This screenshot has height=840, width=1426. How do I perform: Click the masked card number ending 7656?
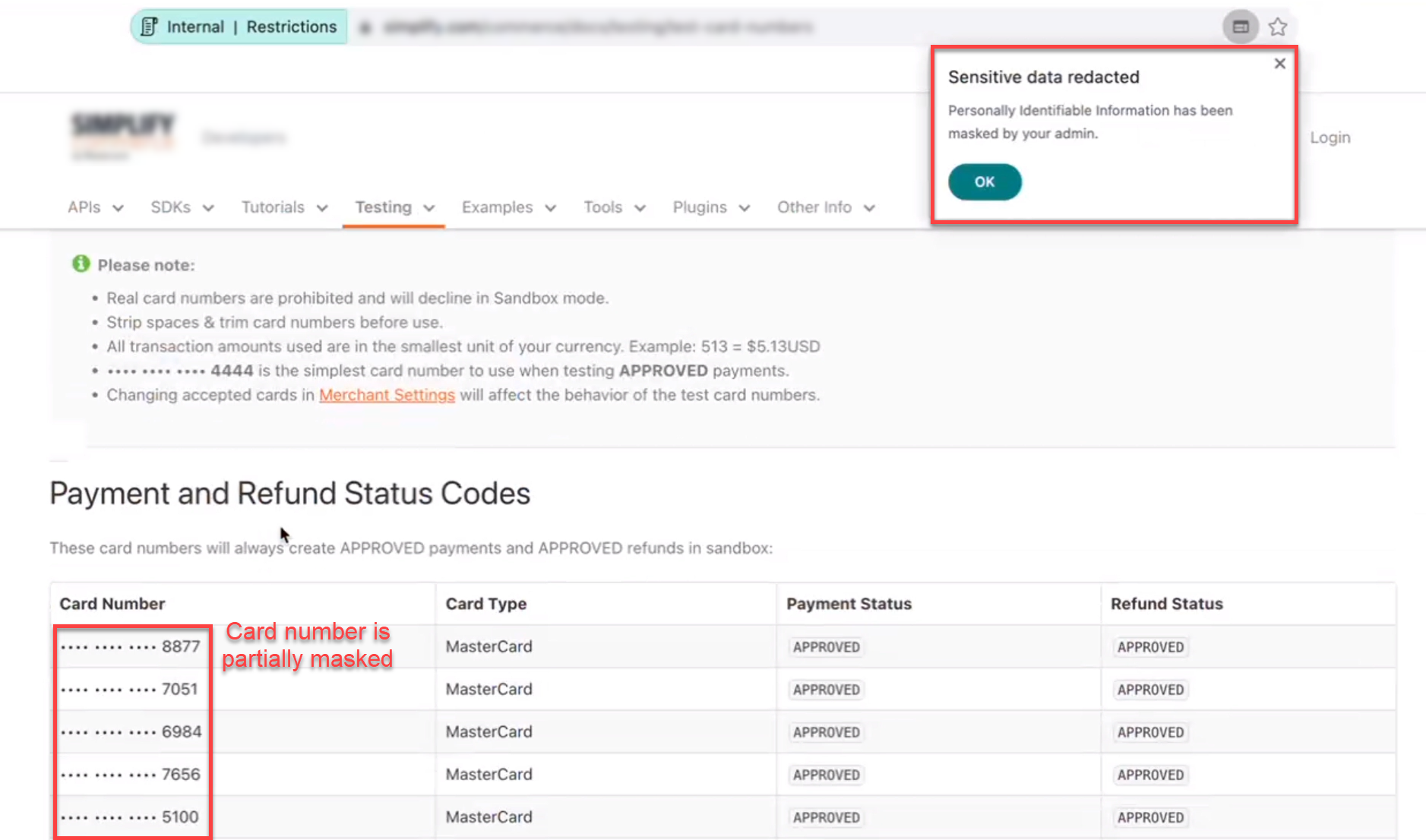(x=131, y=774)
